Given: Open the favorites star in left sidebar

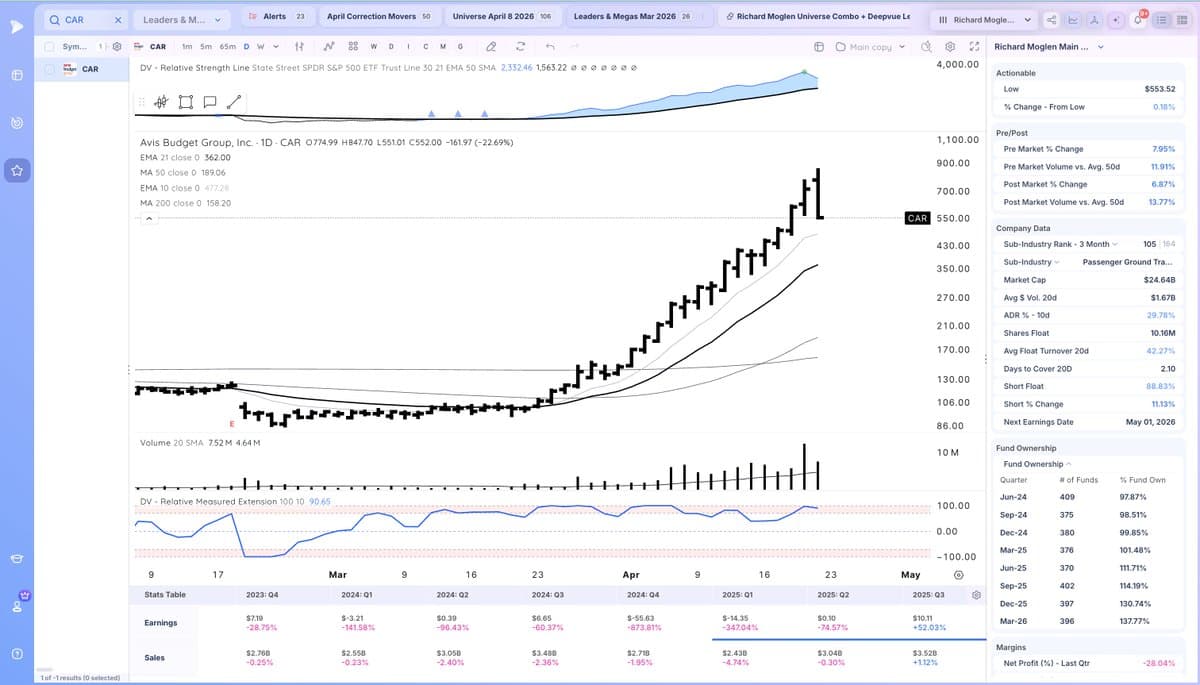Looking at the screenshot, I should pyautogui.click(x=16, y=171).
